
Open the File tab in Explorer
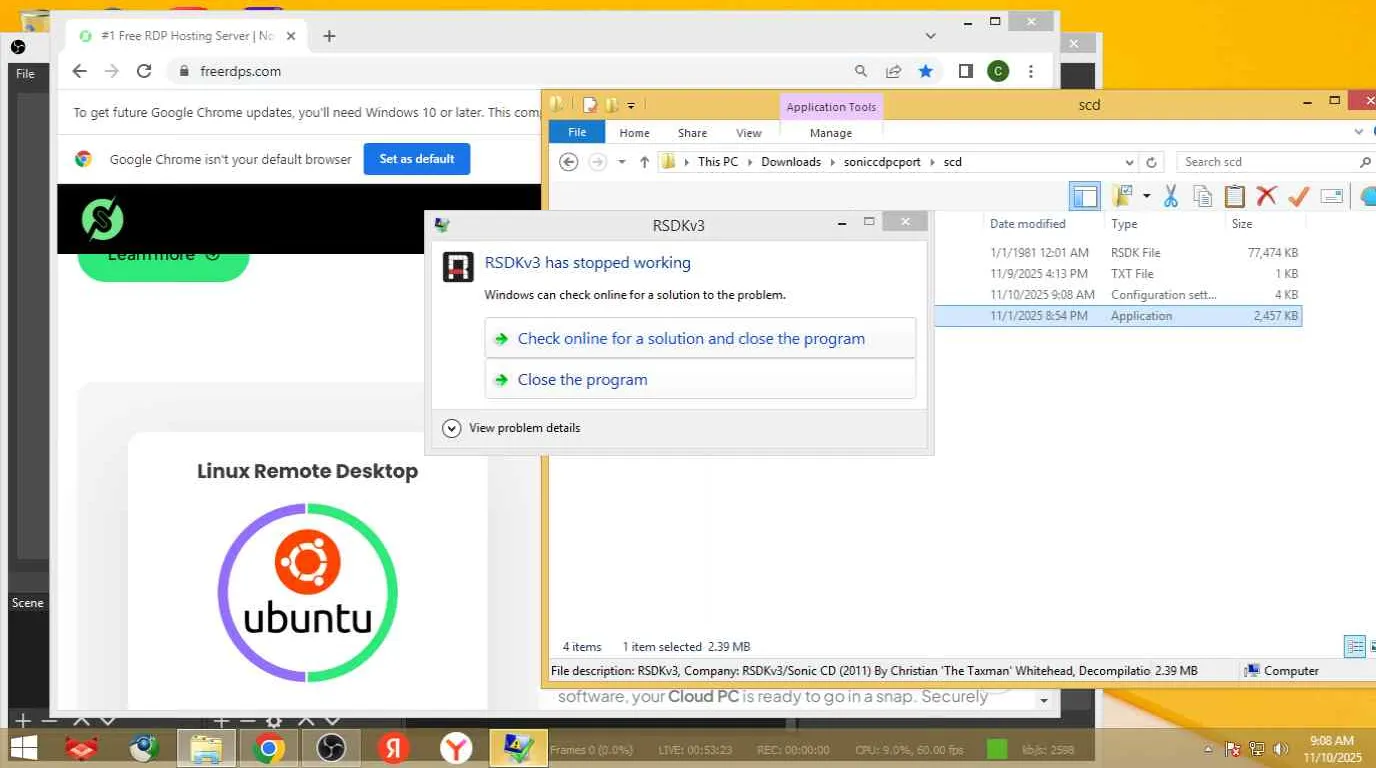(577, 132)
